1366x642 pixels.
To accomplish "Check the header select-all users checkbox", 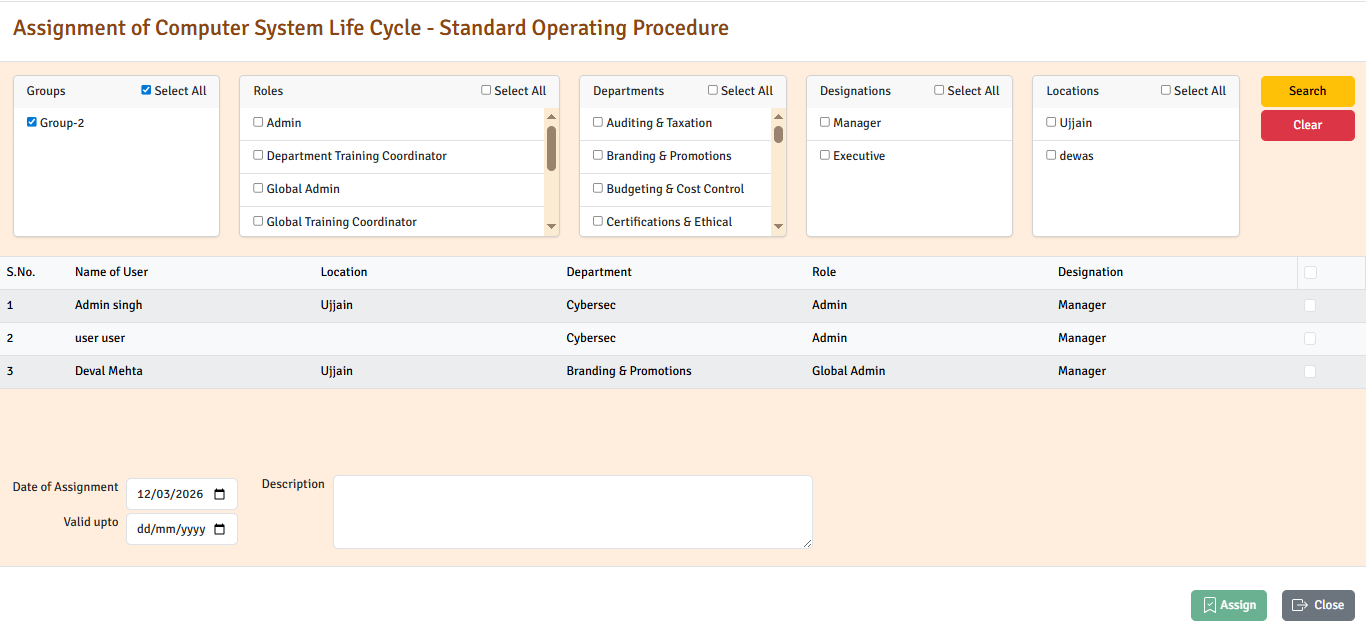I will coord(1310,273).
